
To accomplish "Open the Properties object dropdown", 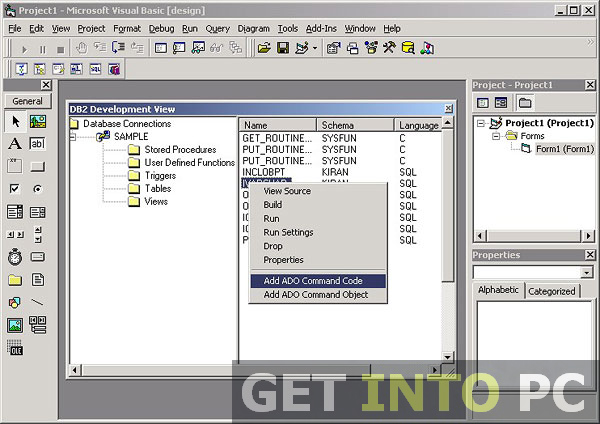I will point(586,272).
